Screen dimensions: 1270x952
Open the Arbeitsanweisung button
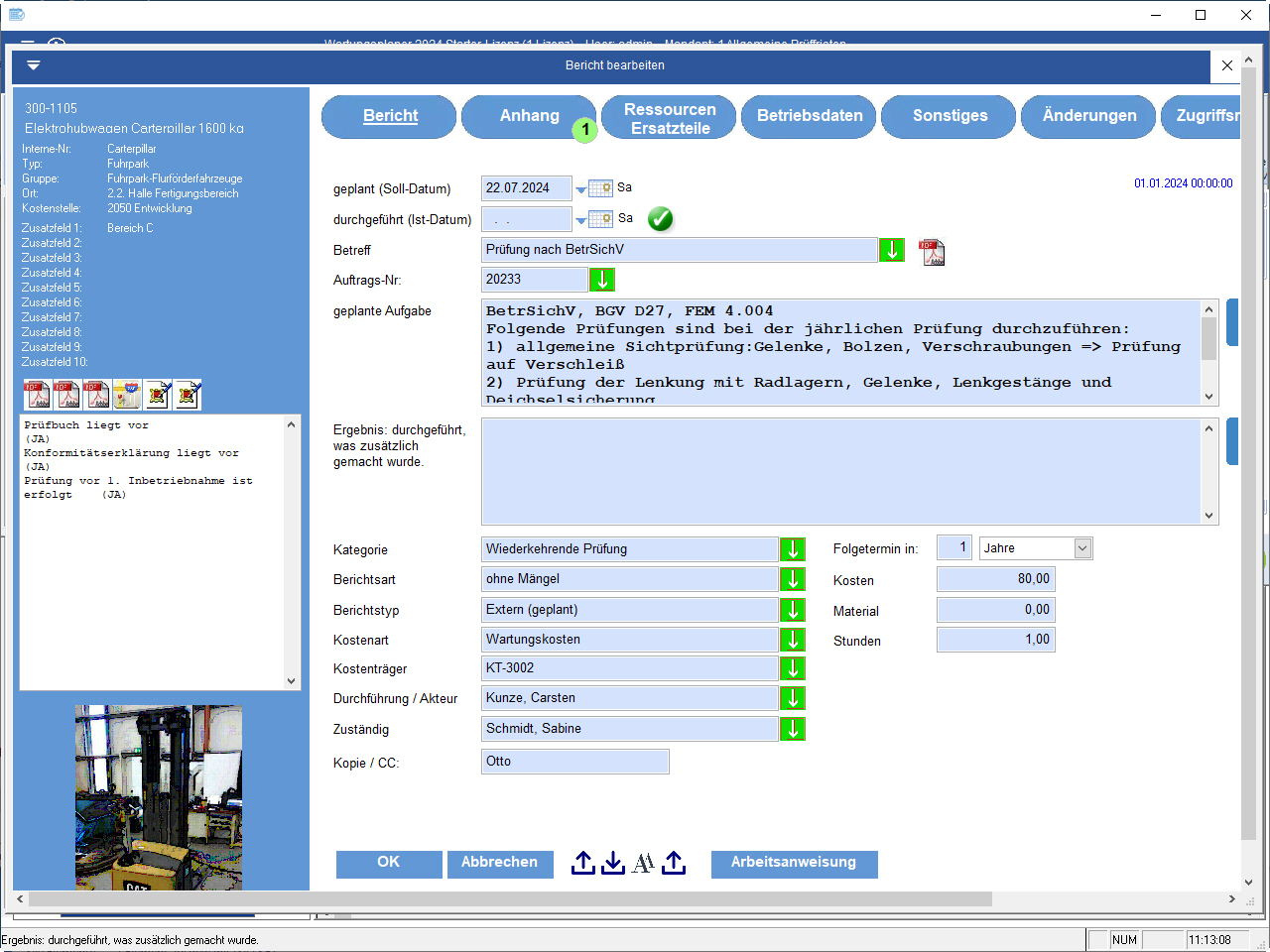(x=794, y=864)
